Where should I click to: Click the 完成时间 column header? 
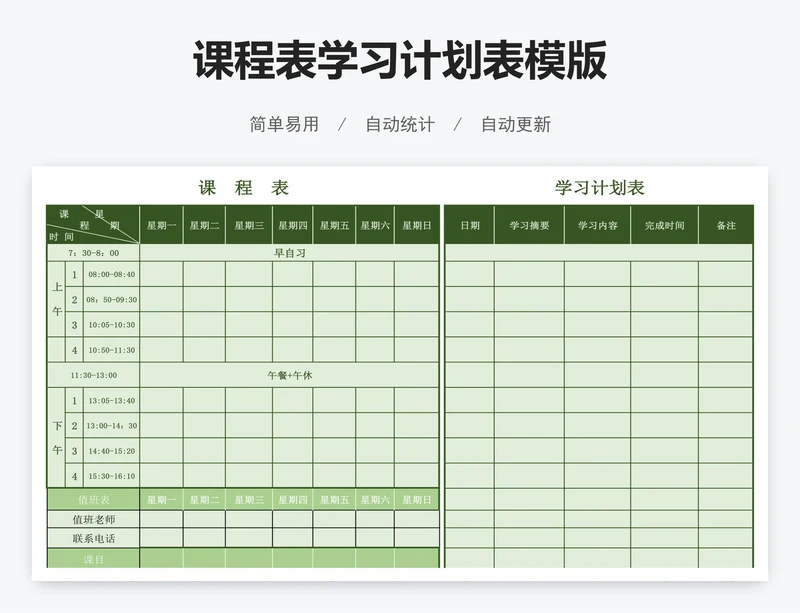point(664,225)
